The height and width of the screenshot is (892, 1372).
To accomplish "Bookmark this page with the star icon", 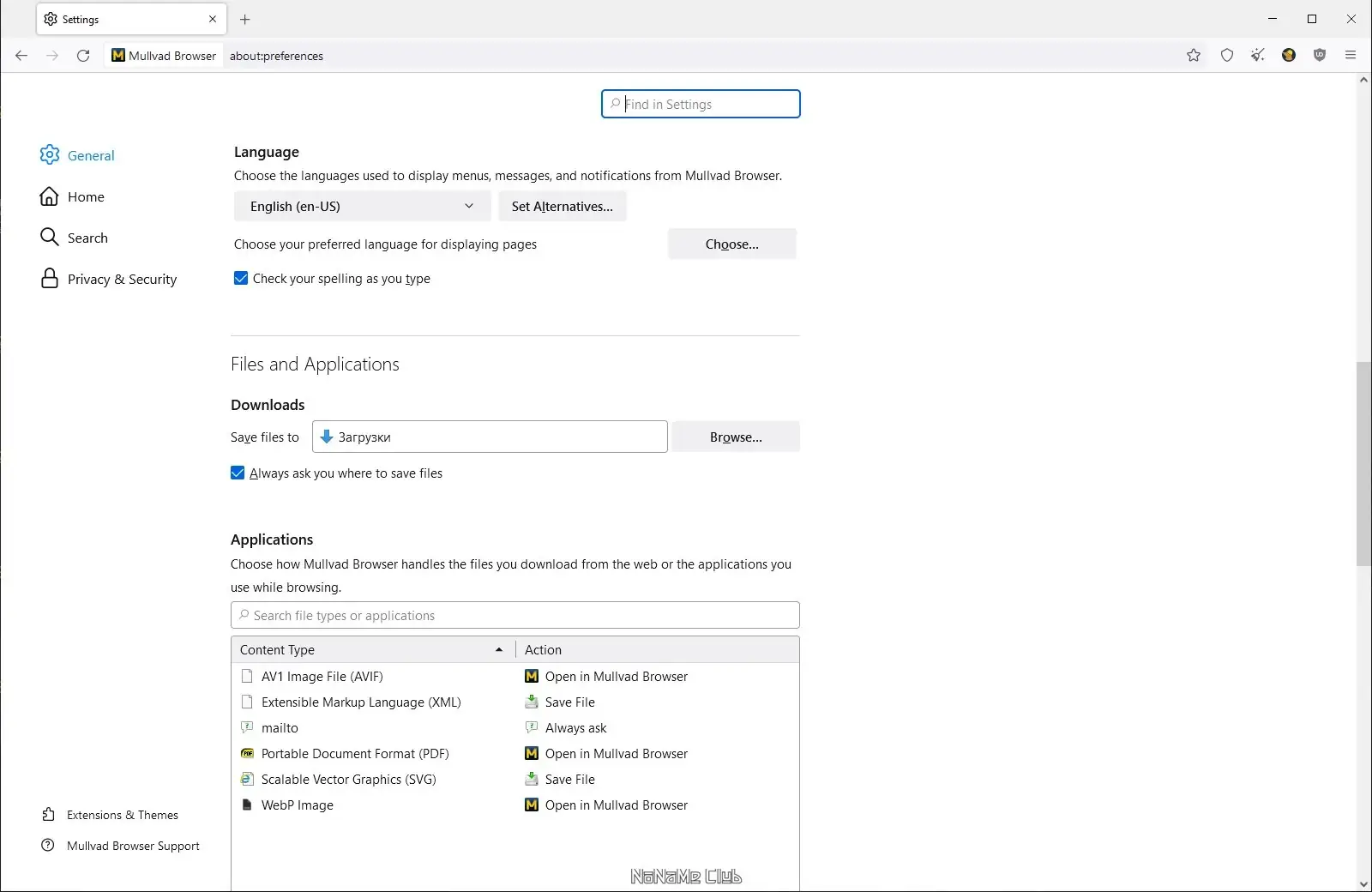I will [1194, 56].
